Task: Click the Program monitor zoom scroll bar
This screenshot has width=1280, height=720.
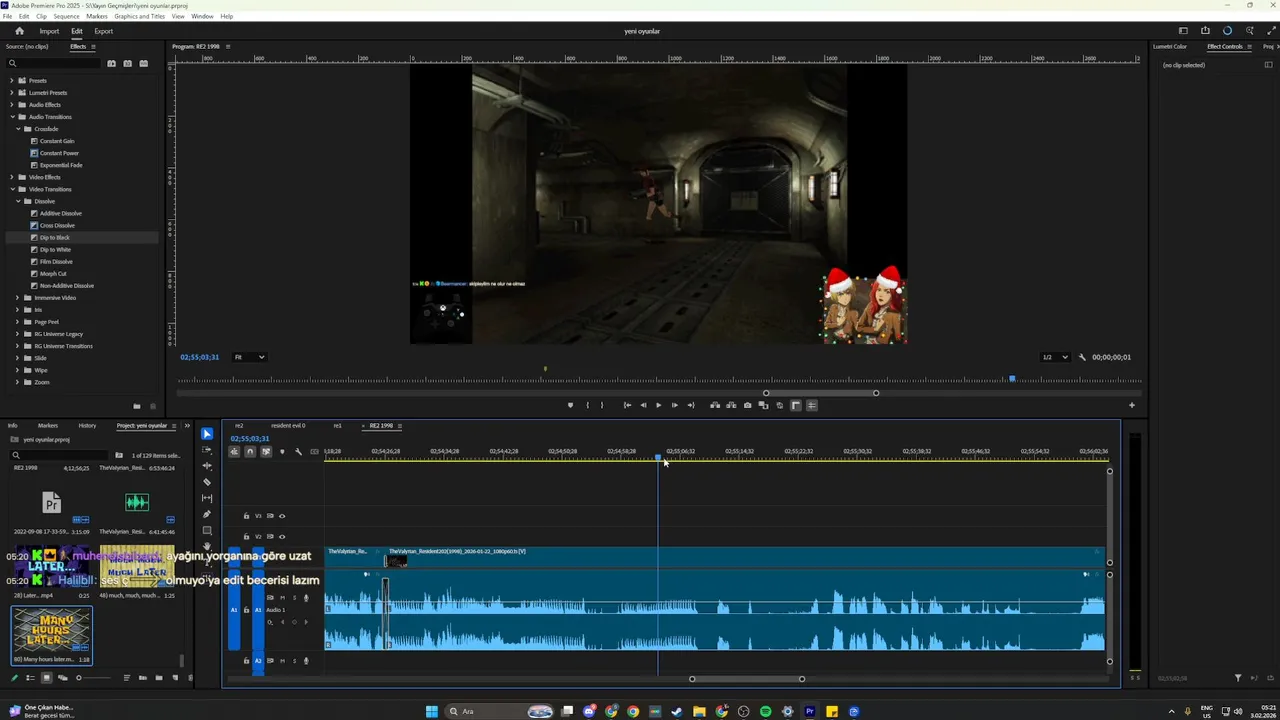Action: tap(821, 393)
